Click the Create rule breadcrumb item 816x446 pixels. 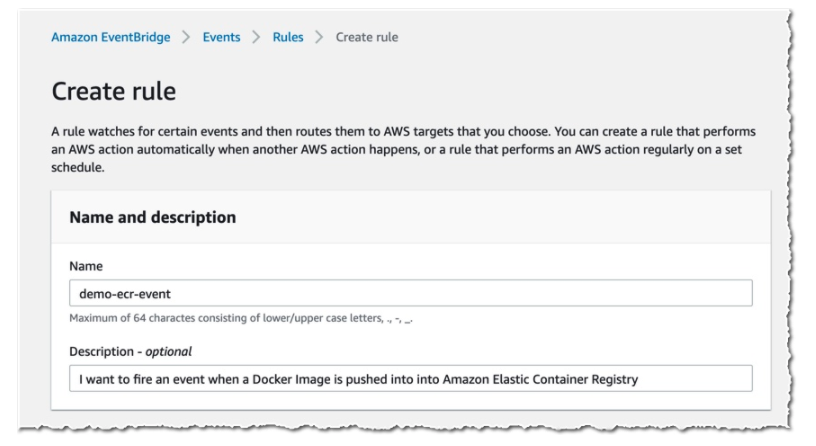(x=366, y=37)
